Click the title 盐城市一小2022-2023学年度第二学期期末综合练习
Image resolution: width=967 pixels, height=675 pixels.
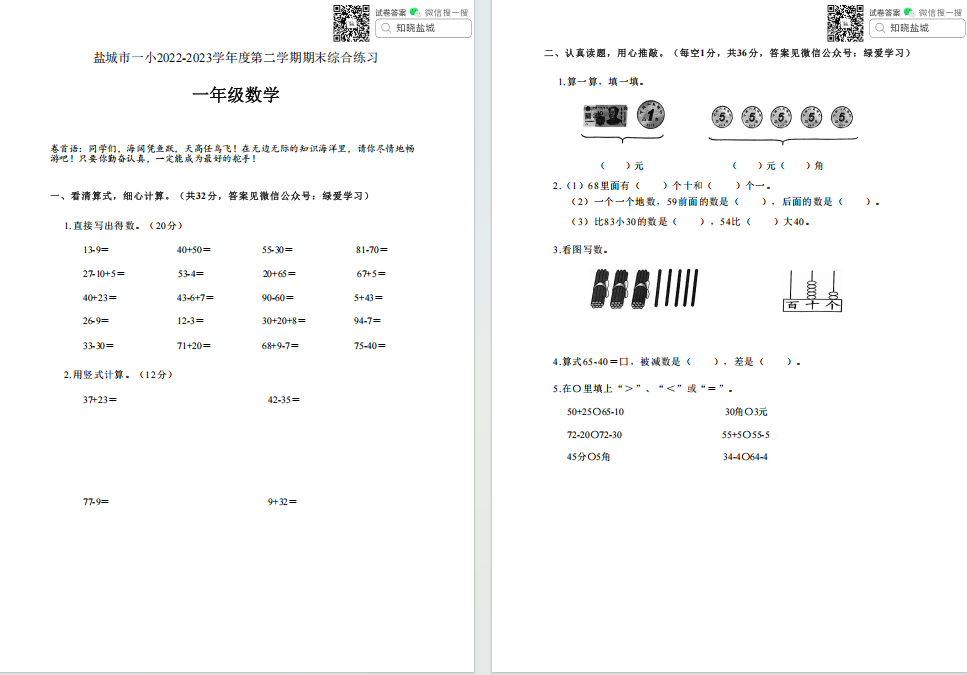[x=236, y=58]
